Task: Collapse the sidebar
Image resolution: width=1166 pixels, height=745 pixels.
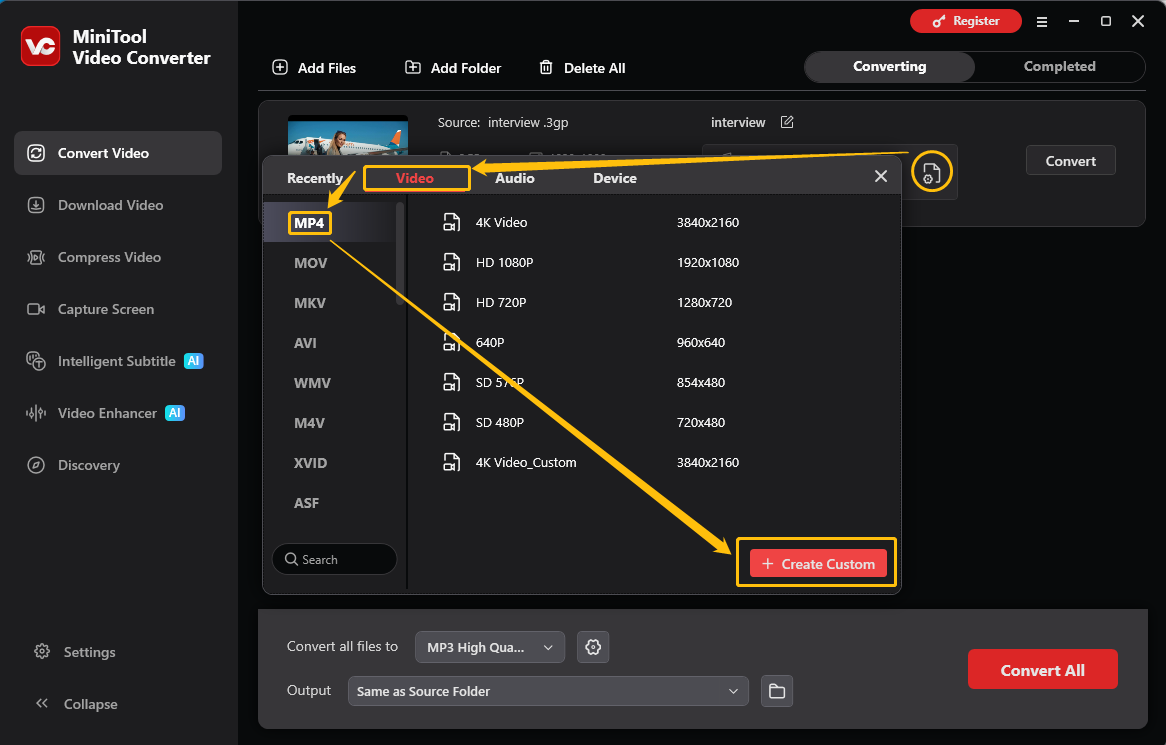Action: coord(76,704)
